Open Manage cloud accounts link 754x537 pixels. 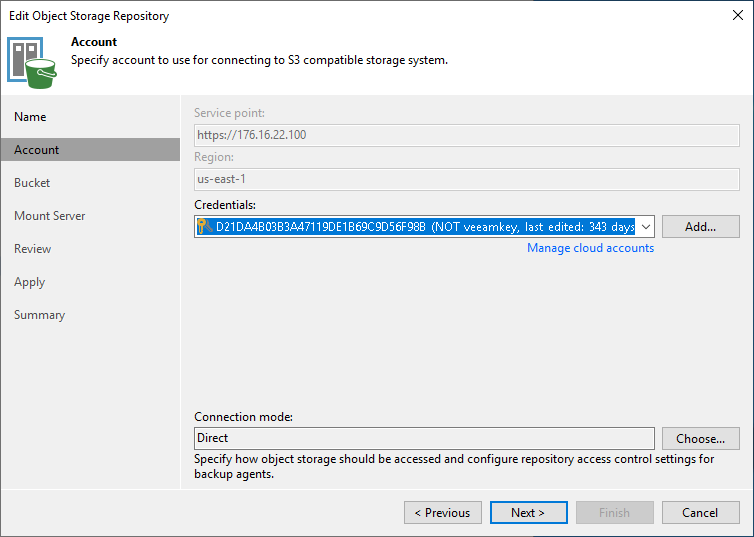coord(590,248)
